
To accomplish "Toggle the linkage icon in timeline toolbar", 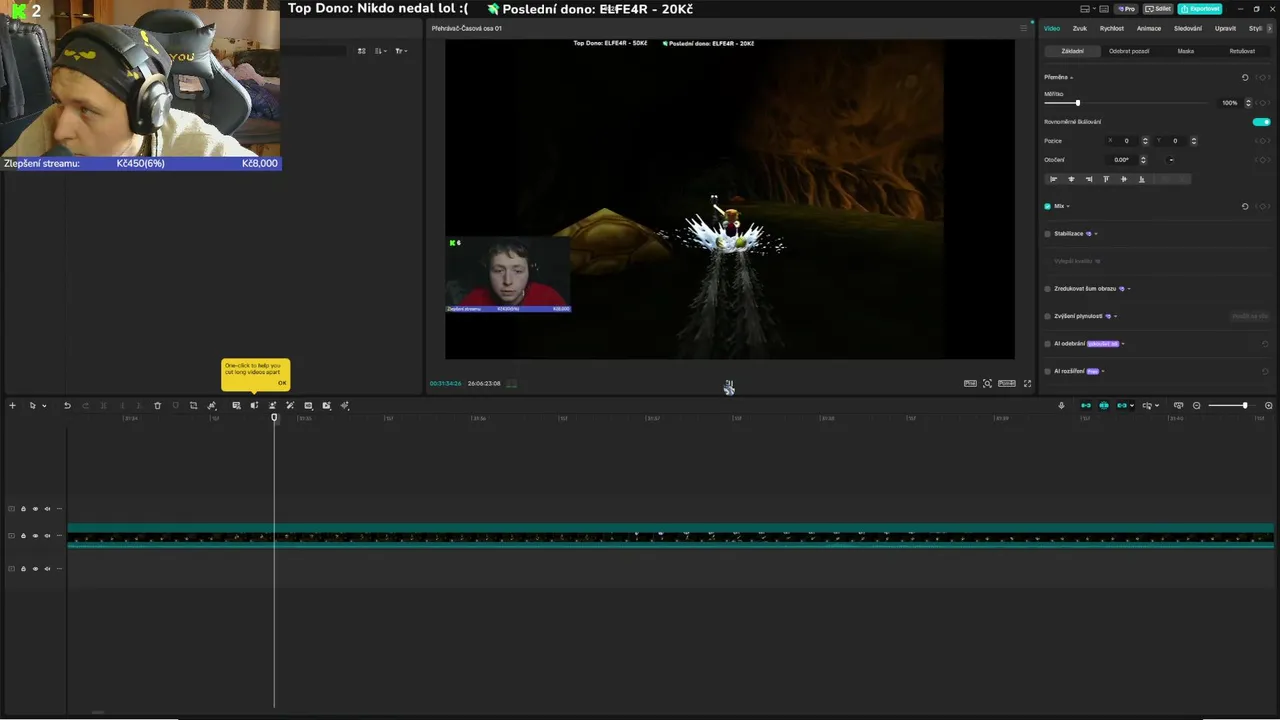I will coord(1122,405).
